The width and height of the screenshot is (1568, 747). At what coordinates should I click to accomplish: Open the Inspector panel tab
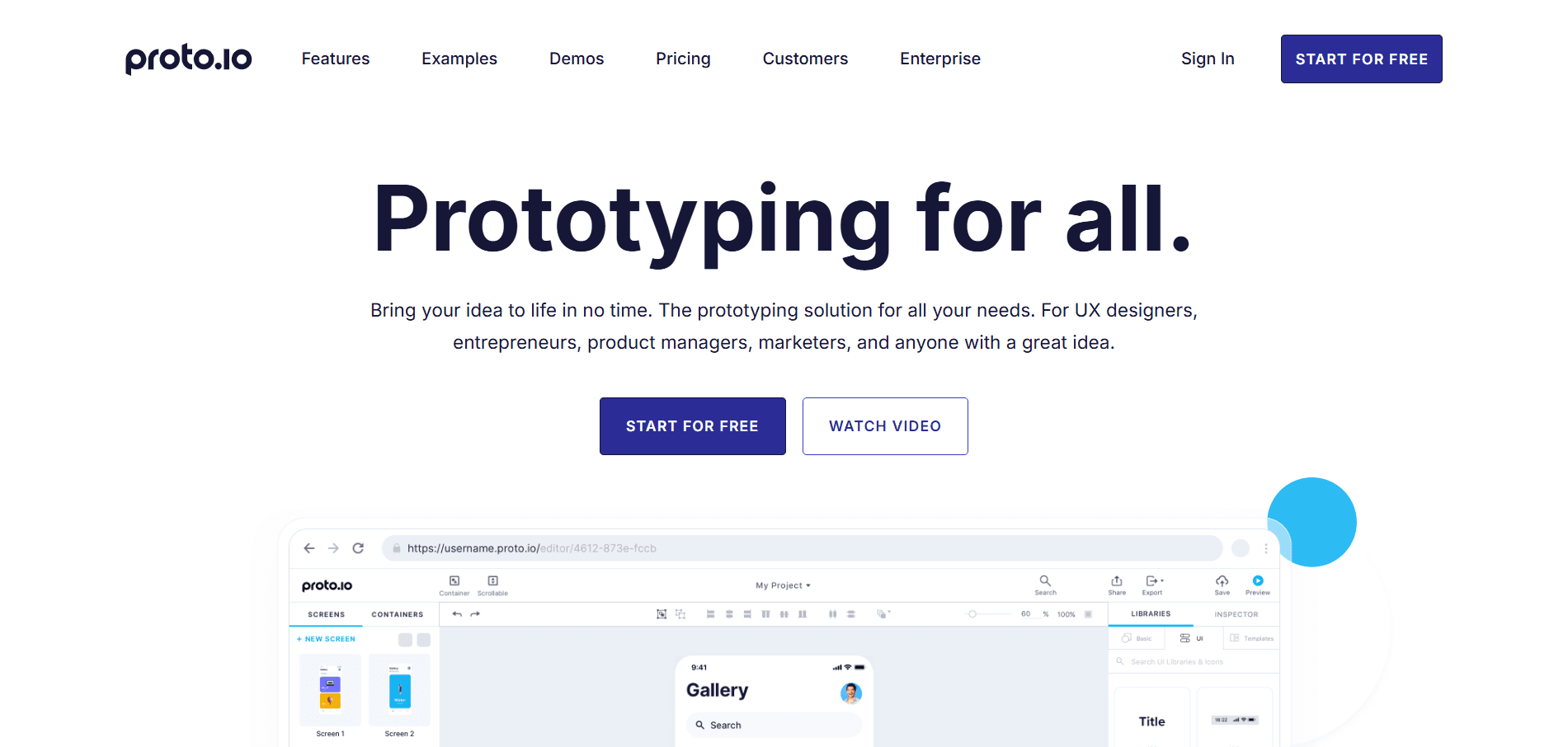tap(1236, 614)
